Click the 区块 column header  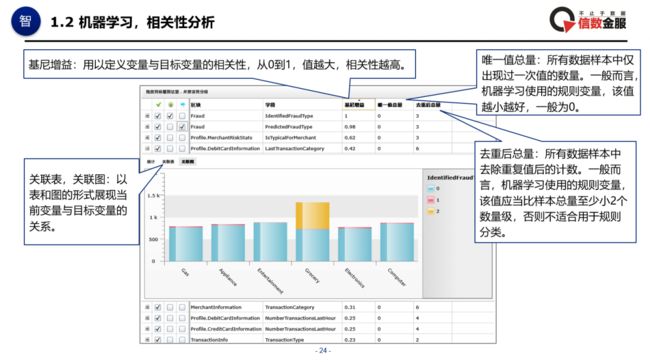click(195, 105)
